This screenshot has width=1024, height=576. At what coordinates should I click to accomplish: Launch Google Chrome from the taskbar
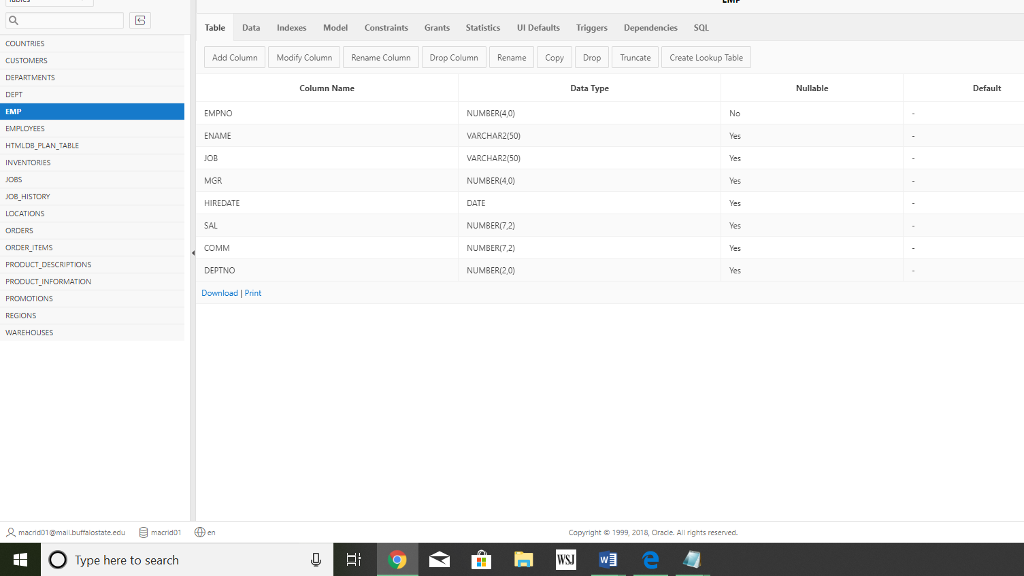[397, 559]
